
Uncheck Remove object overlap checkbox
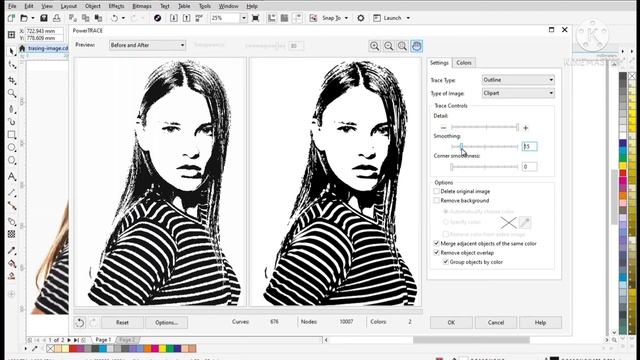click(x=436, y=253)
